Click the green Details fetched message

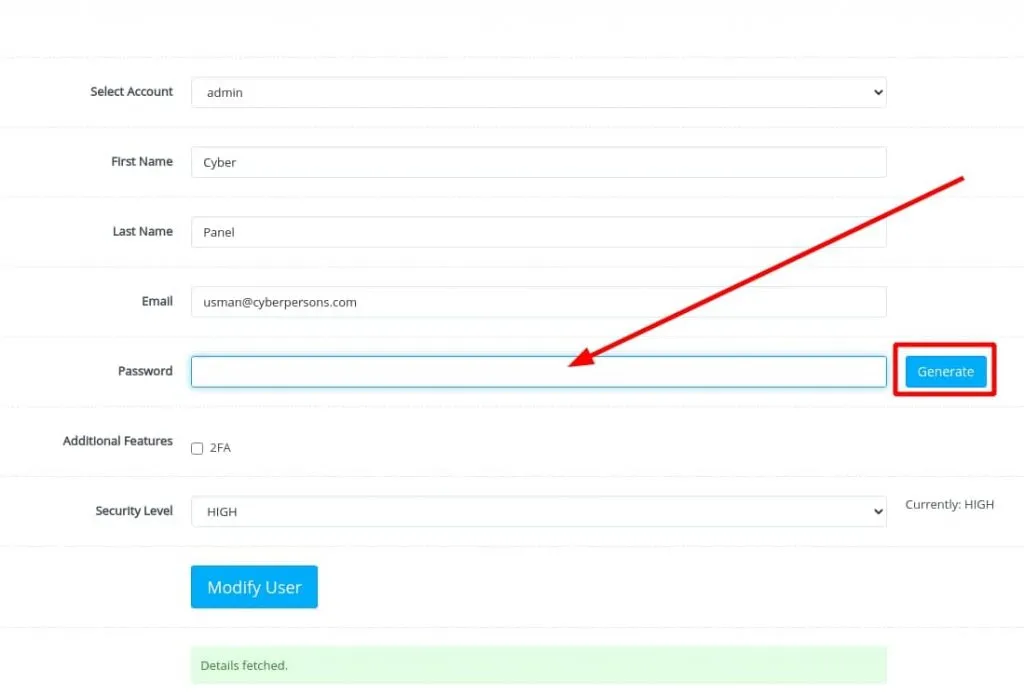coord(538,665)
